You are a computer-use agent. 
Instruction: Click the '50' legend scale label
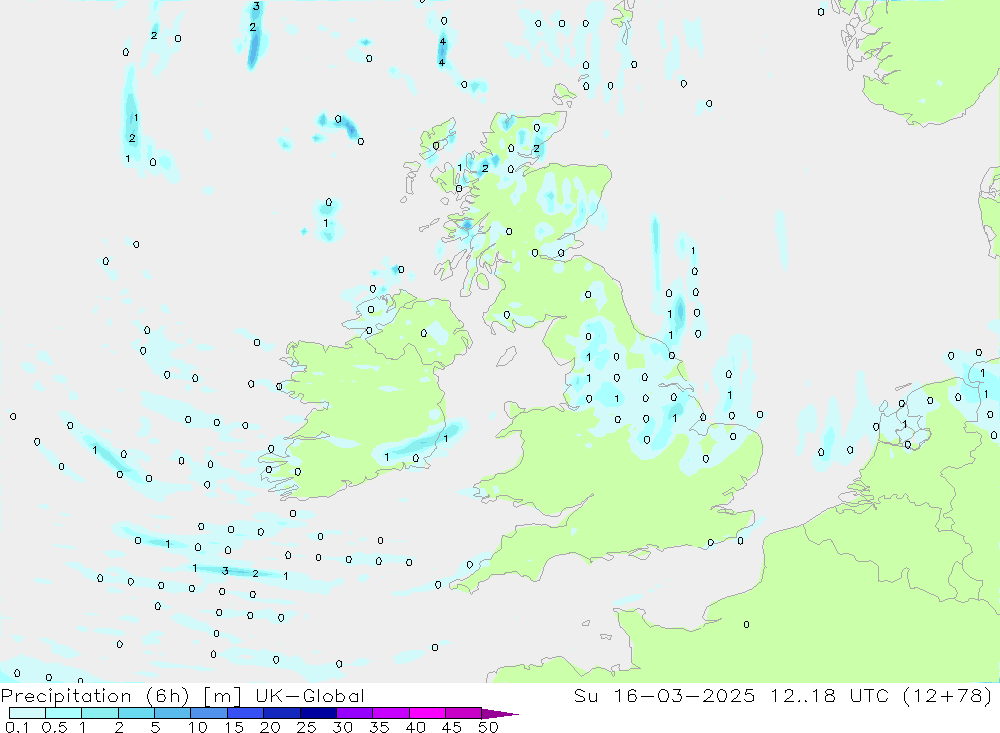pyautogui.click(x=488, y=727)
